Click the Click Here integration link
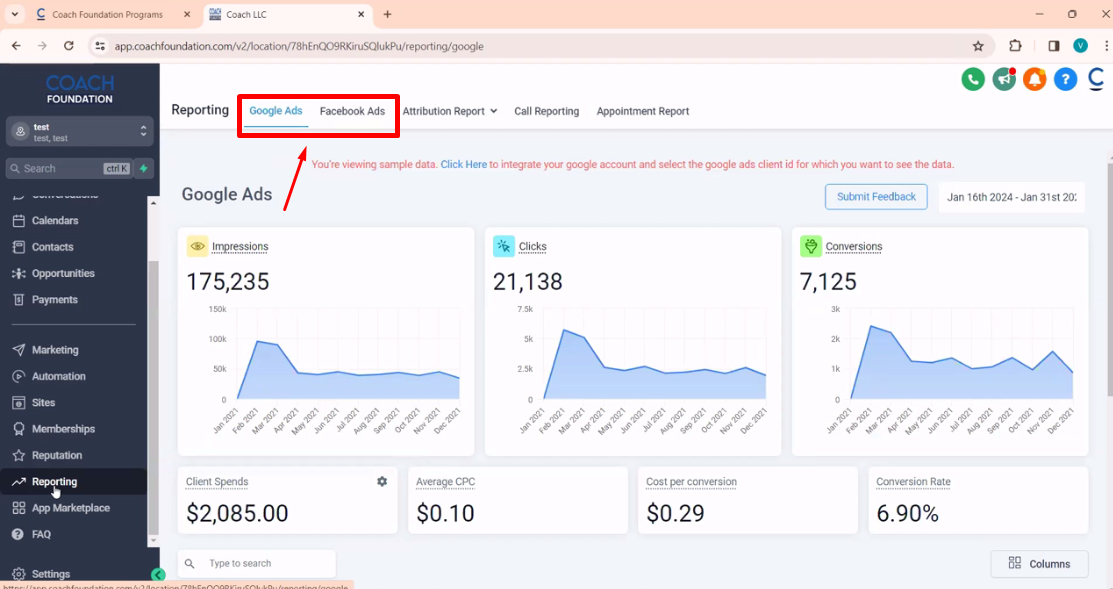The height and width of the screenshot is (589, 1113). [464, 165]
